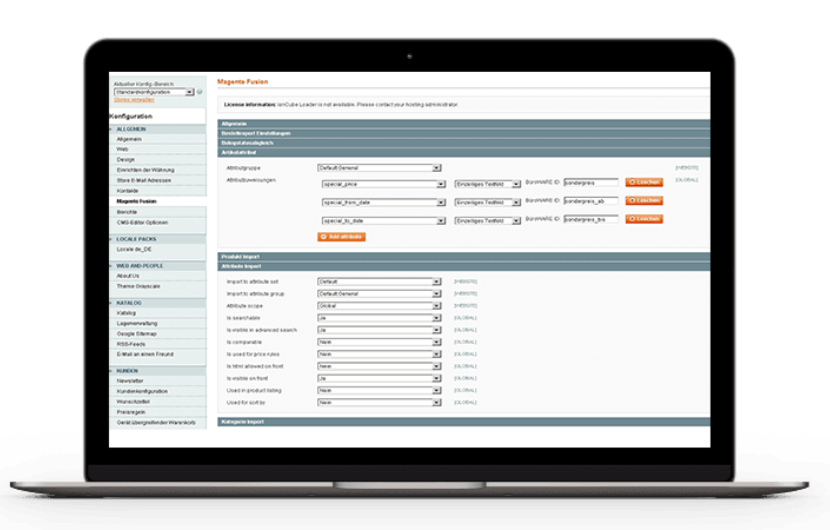This screenshot has width=830, height=530.
Task: Open E-Mail an einen Freund entry
Action: pos(145,354)
